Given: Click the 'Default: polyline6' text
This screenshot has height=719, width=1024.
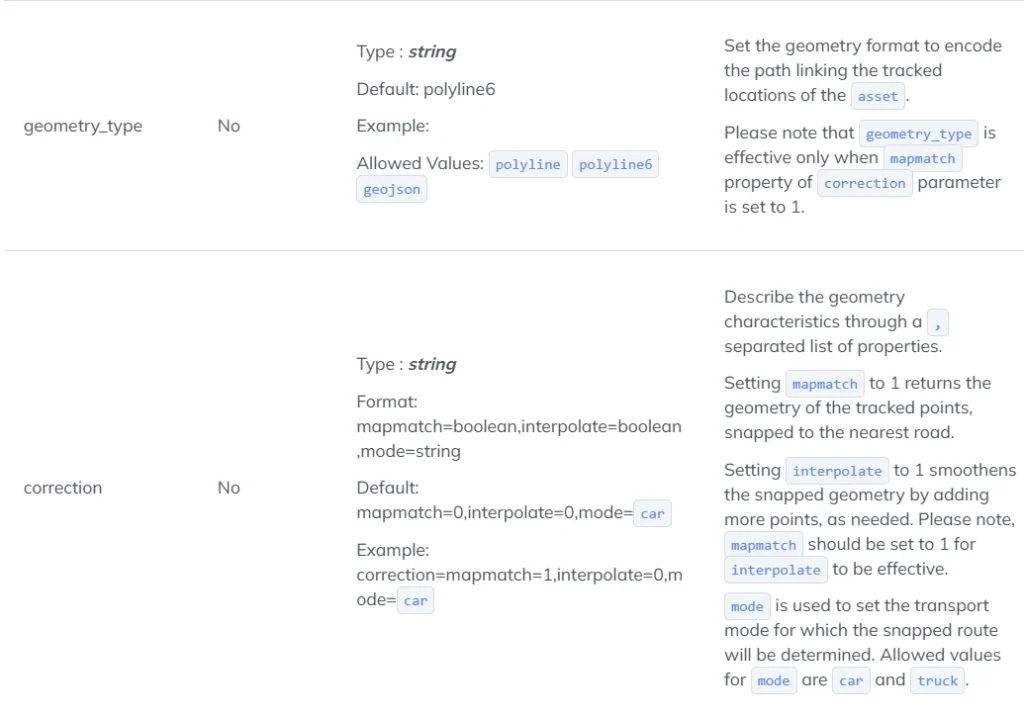Looking at the screenshot, I should (426, 89).
